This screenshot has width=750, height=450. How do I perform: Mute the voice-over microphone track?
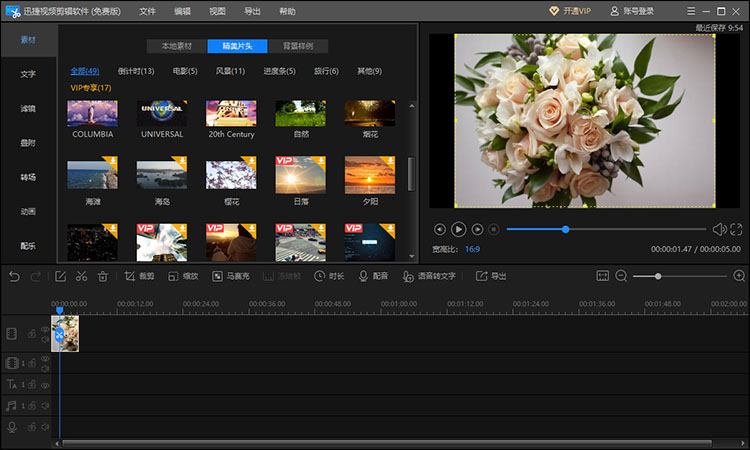[45, 427]
